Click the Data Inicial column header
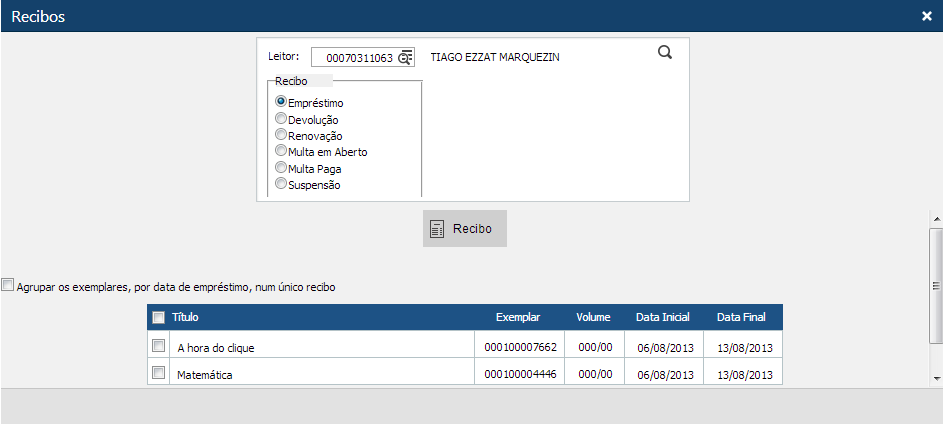 tap(662, 317)
